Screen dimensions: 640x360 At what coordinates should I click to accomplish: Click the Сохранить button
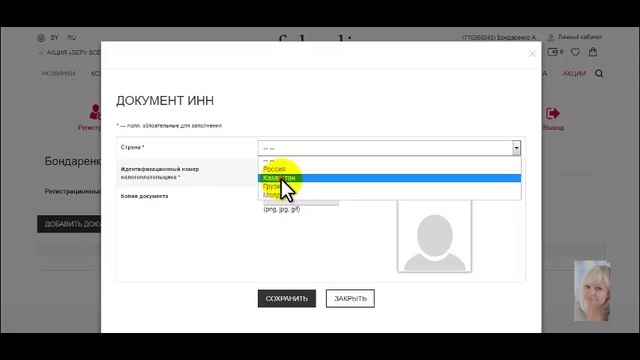(287, 298)
